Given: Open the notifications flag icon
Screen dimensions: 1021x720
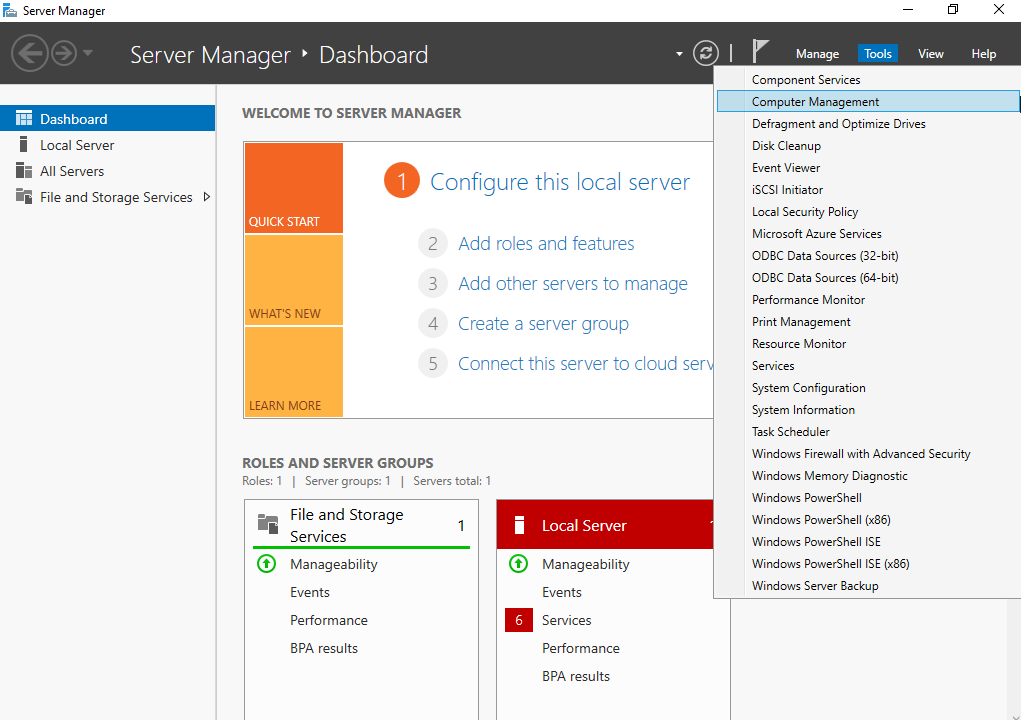Looking at the screenshot, I should pos(760,51).
